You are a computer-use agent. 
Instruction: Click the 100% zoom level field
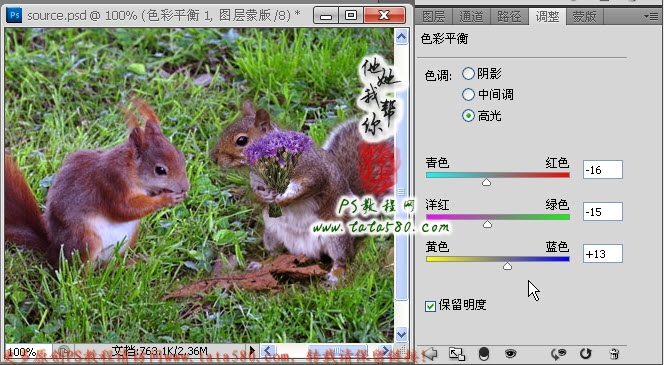coord(28,351)
